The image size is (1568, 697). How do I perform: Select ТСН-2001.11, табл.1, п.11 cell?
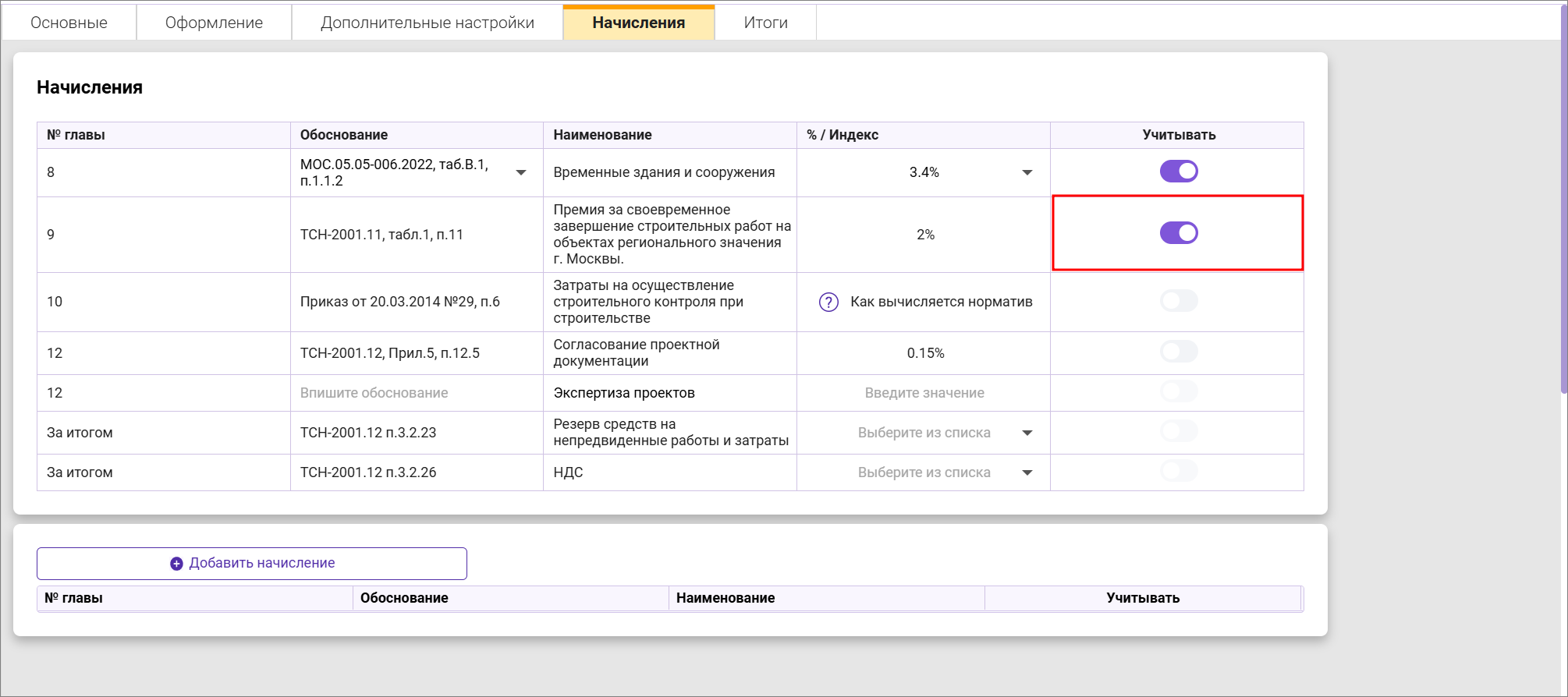pos(417,235)
